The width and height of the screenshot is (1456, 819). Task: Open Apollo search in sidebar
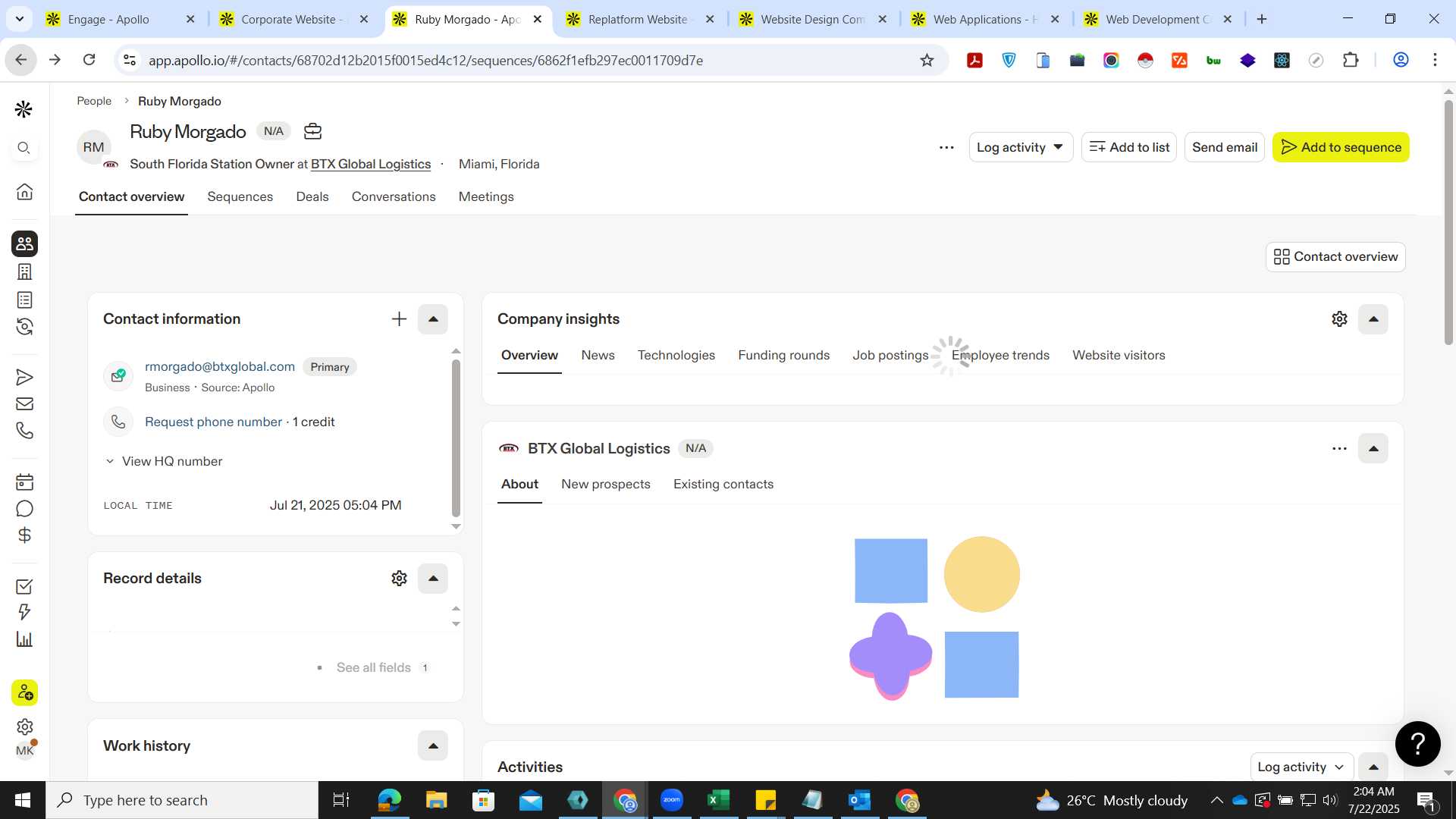(24, 148)
